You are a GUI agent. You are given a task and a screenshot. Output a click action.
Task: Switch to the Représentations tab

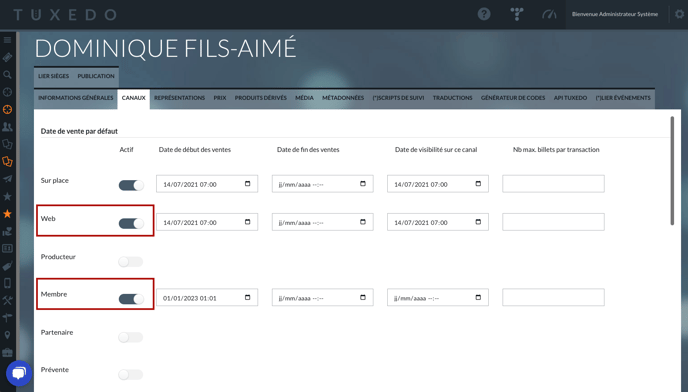pyautogui.click(x=179, y=98)
